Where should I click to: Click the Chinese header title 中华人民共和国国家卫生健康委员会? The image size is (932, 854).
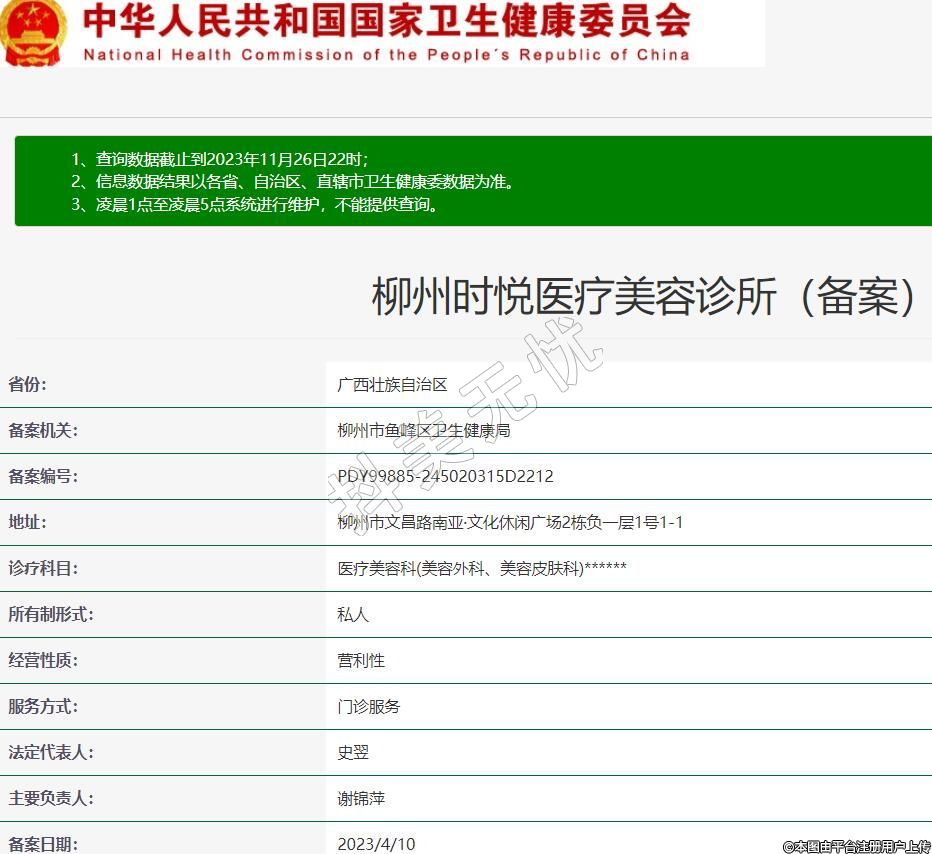point(386,20)
